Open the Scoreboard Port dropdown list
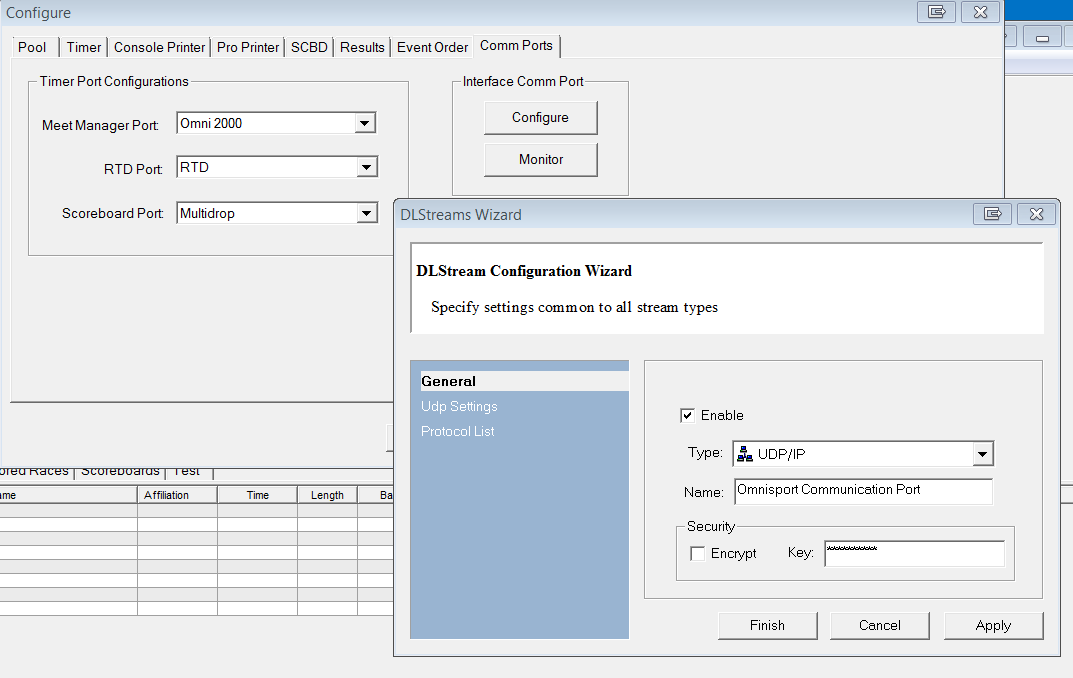This screenshot has width=1073, height=678. point(366,213)
